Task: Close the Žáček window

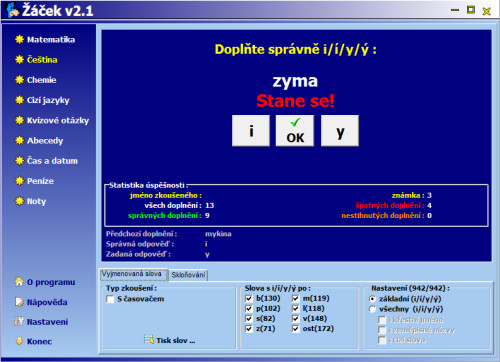Action: (487, 11)
